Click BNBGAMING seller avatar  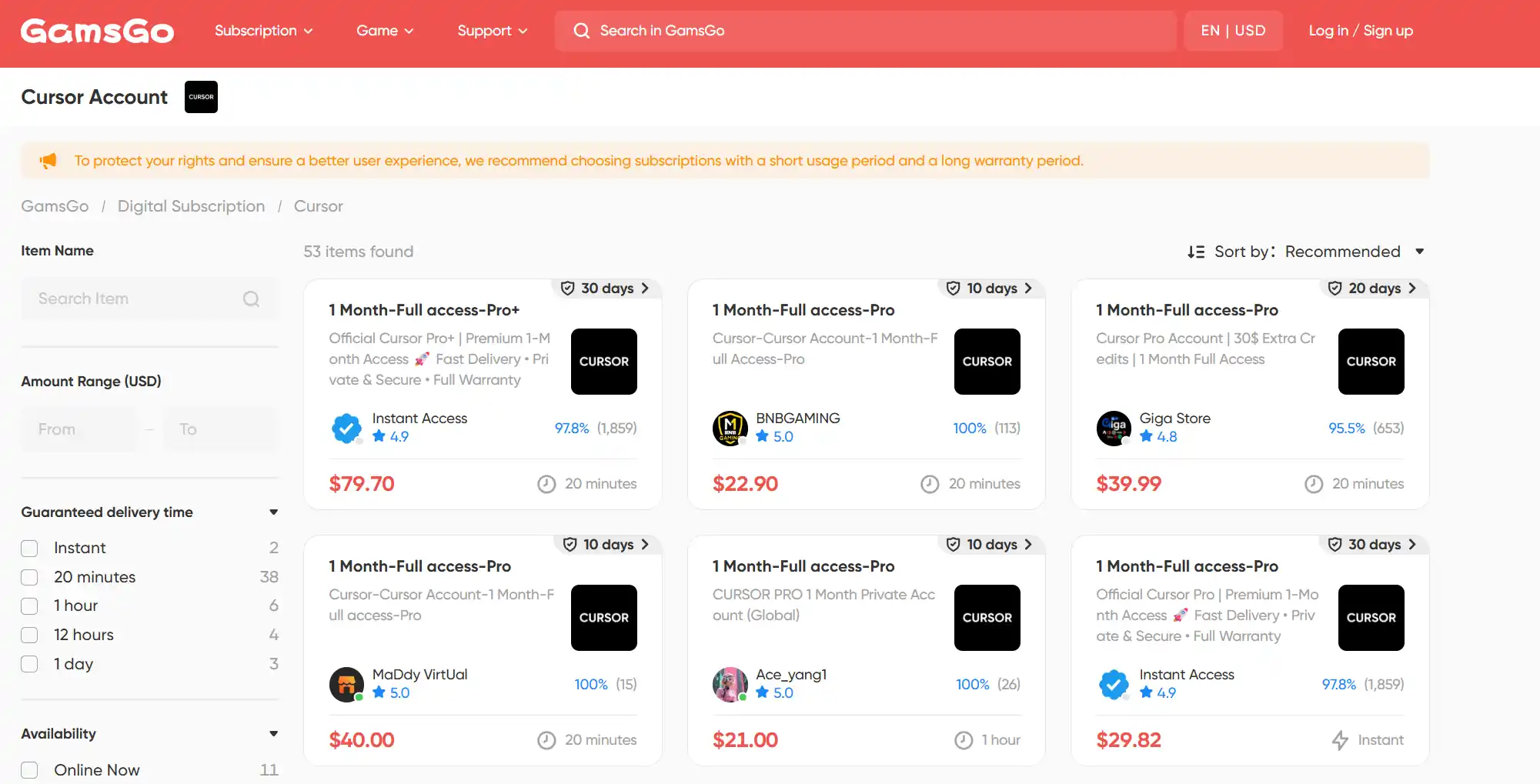pos(730,429)
